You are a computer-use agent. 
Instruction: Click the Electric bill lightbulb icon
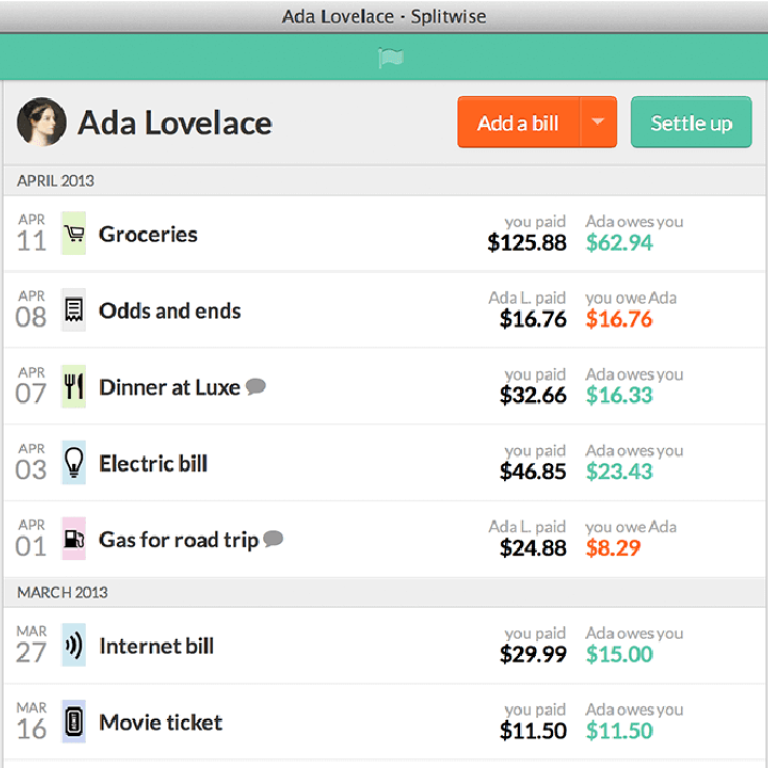pyautogui.click(x=73, y=462)
